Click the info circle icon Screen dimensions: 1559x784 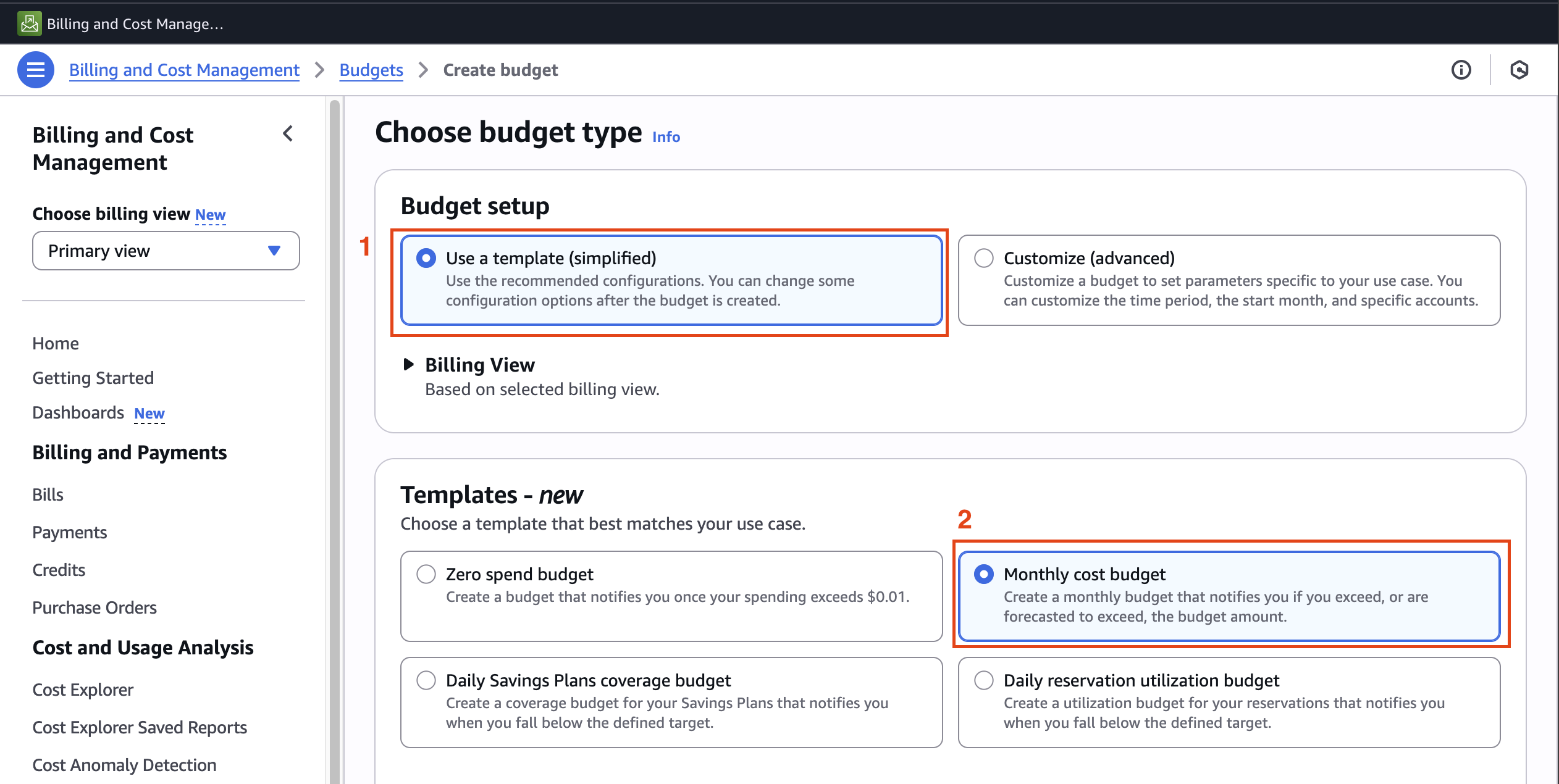click(x=1461, y=70)
